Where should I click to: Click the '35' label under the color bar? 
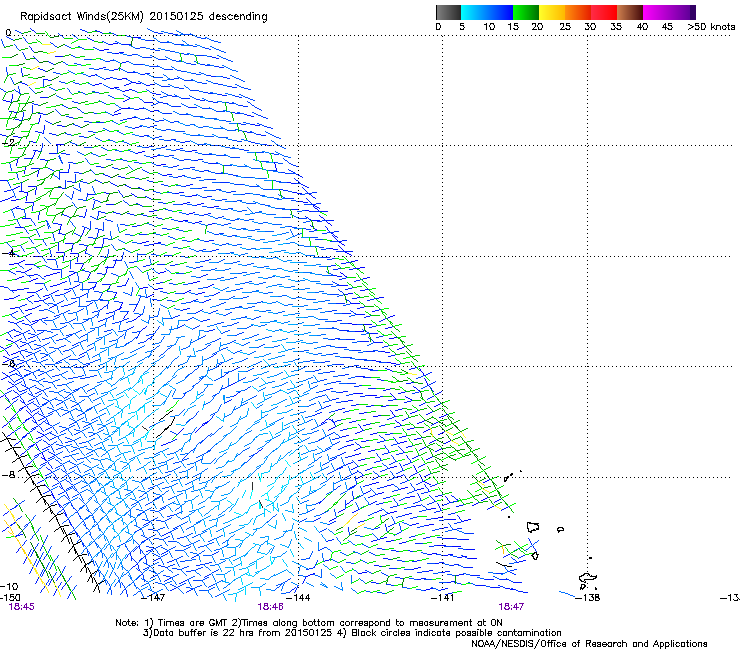coord(616,27)
